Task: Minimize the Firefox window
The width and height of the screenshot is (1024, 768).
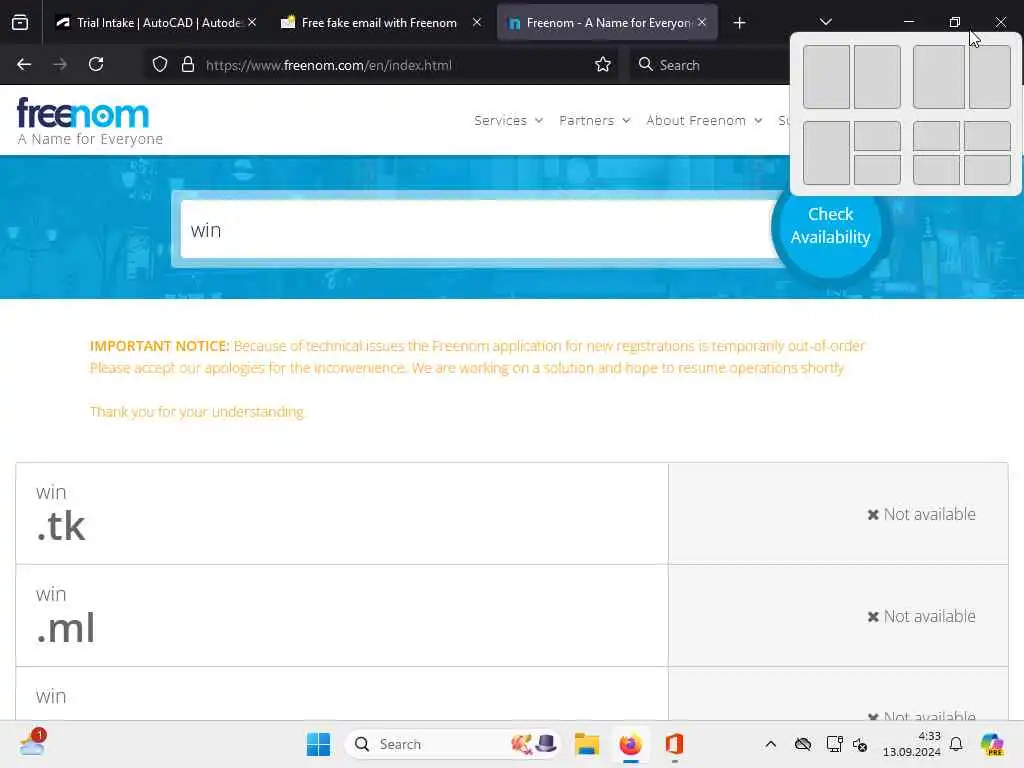Action: click(x=908, y=22)
